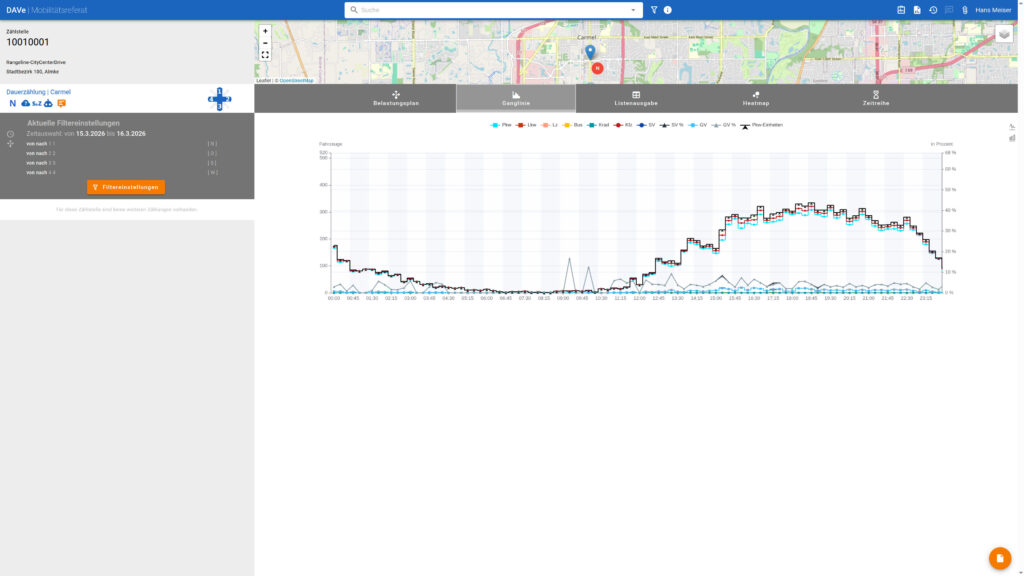This screenshot has width=1024, height=576.
Task: Click the orange comment icon under Dauerzählung
Action: pos(61,103)
